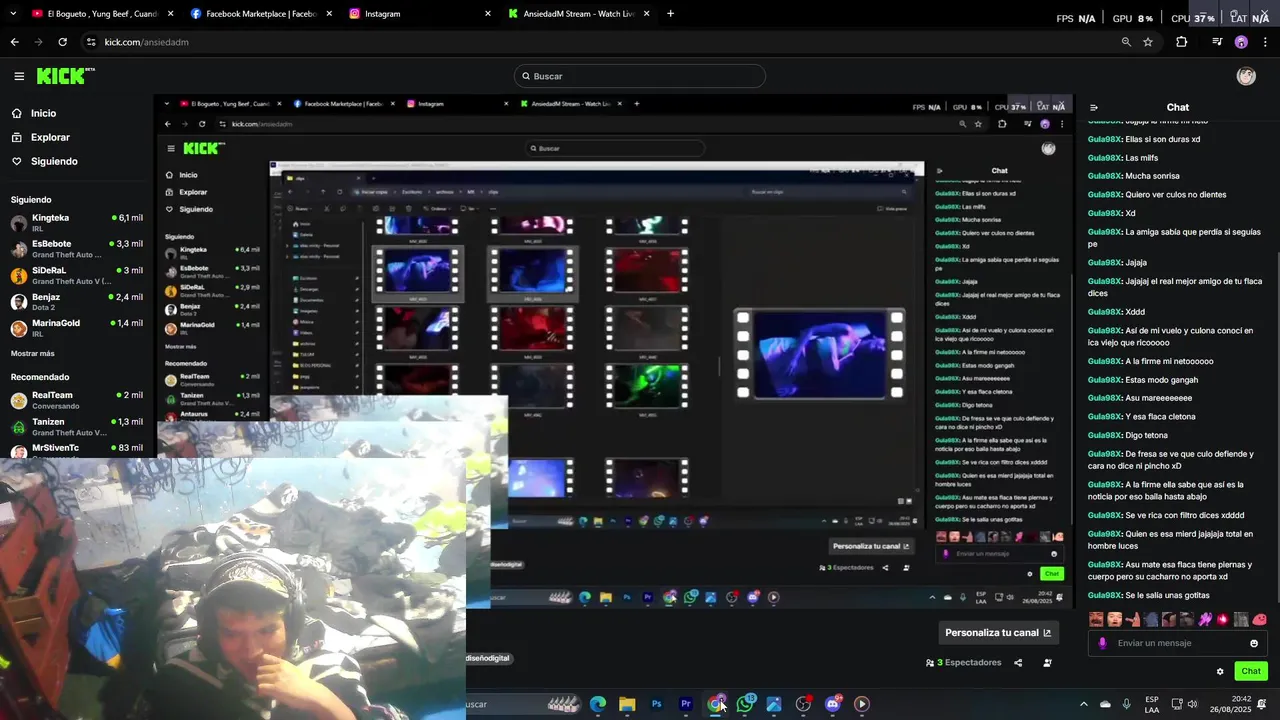Open Photoshop from the taskbar
Image resolution: width=1280 pixels, height=720 pixels.
click(x=656, y=704)
